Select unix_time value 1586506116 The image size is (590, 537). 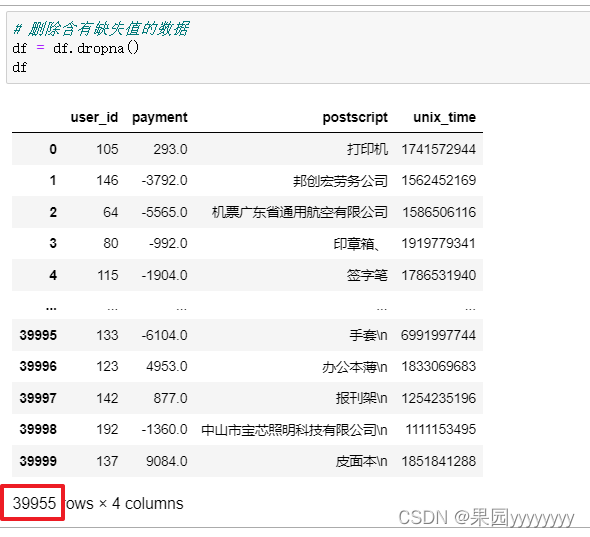click(x=439, y=212)
